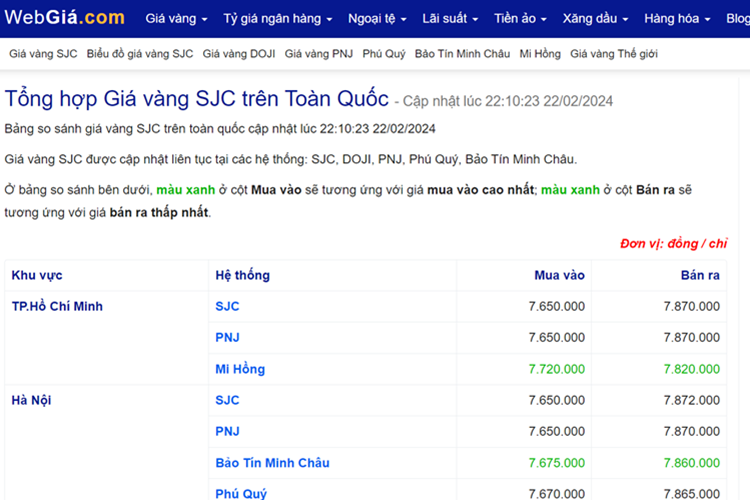Open the WebGiá.com home logo

tap(65, 17)
